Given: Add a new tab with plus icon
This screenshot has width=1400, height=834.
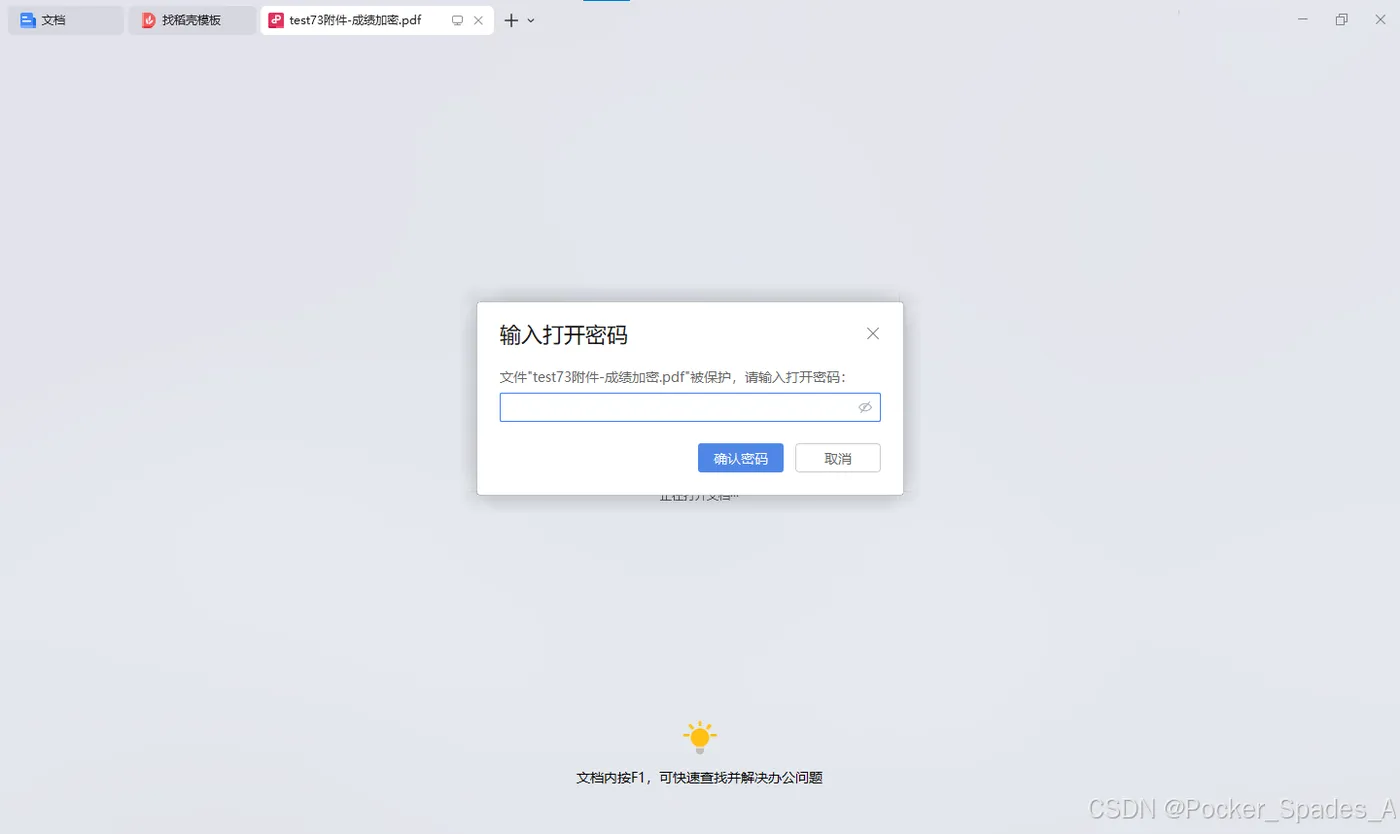Looking at the screenshot, I should pos(511,20).
